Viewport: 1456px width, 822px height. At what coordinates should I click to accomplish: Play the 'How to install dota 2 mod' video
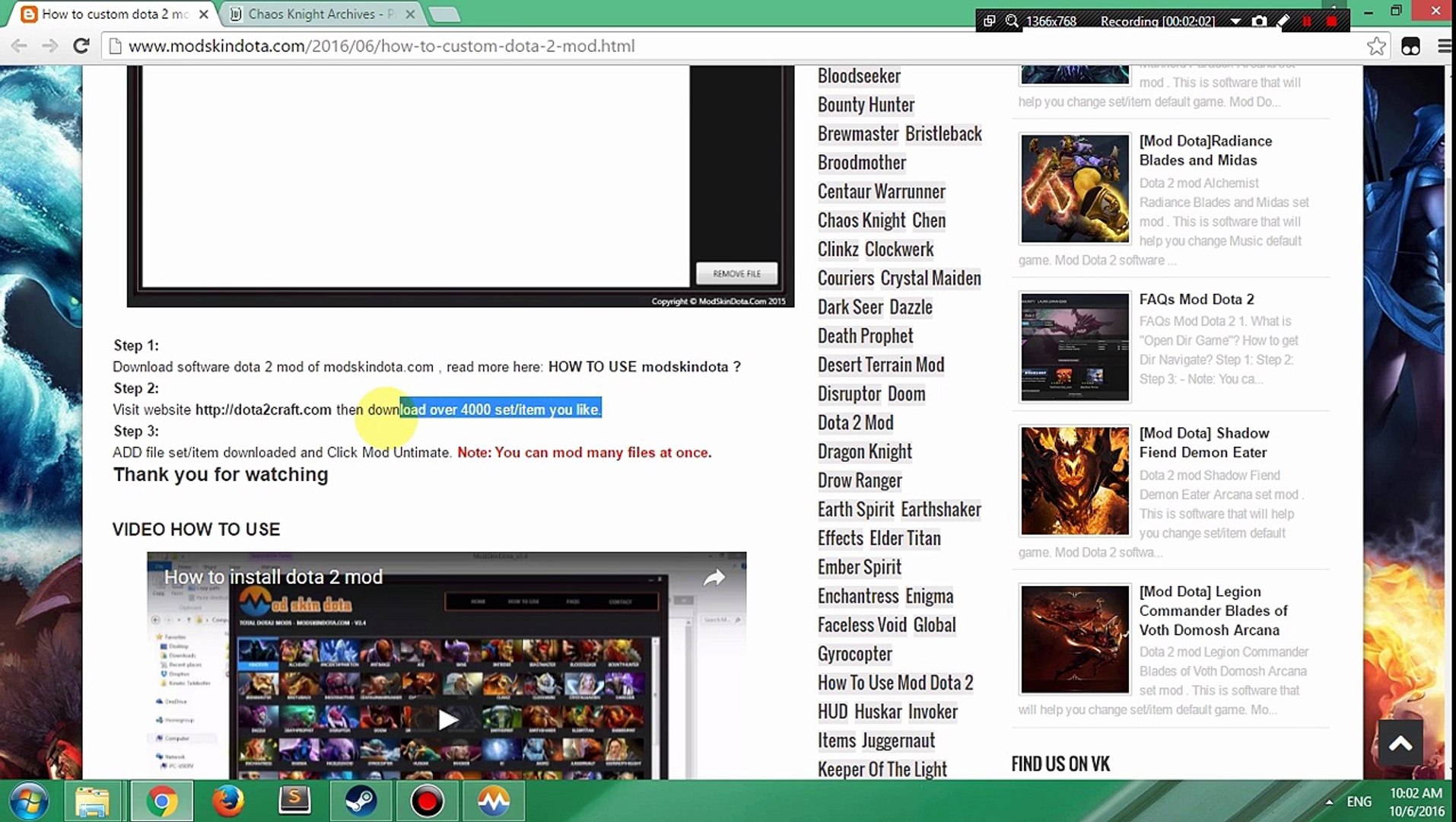pyautogui.click(x=448, y=719)
